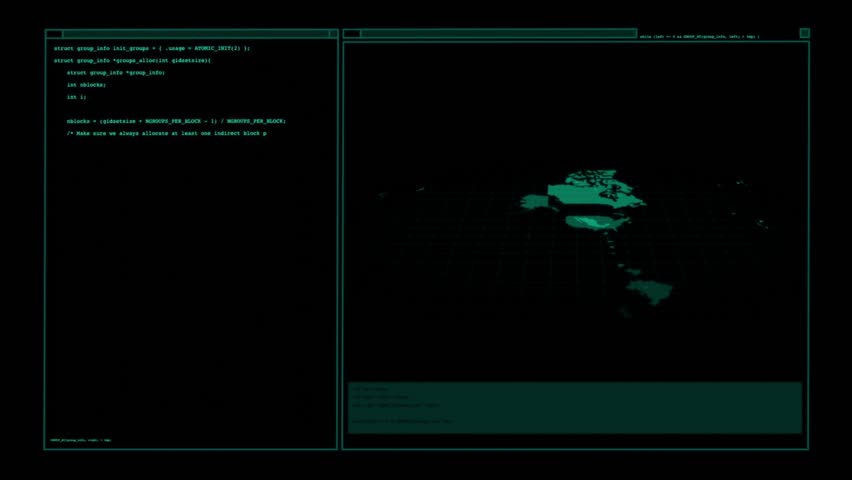Click the comment "/* Make sure we always allocate"
The height and width of the screenshot is (480, 852).
(166, 133)
